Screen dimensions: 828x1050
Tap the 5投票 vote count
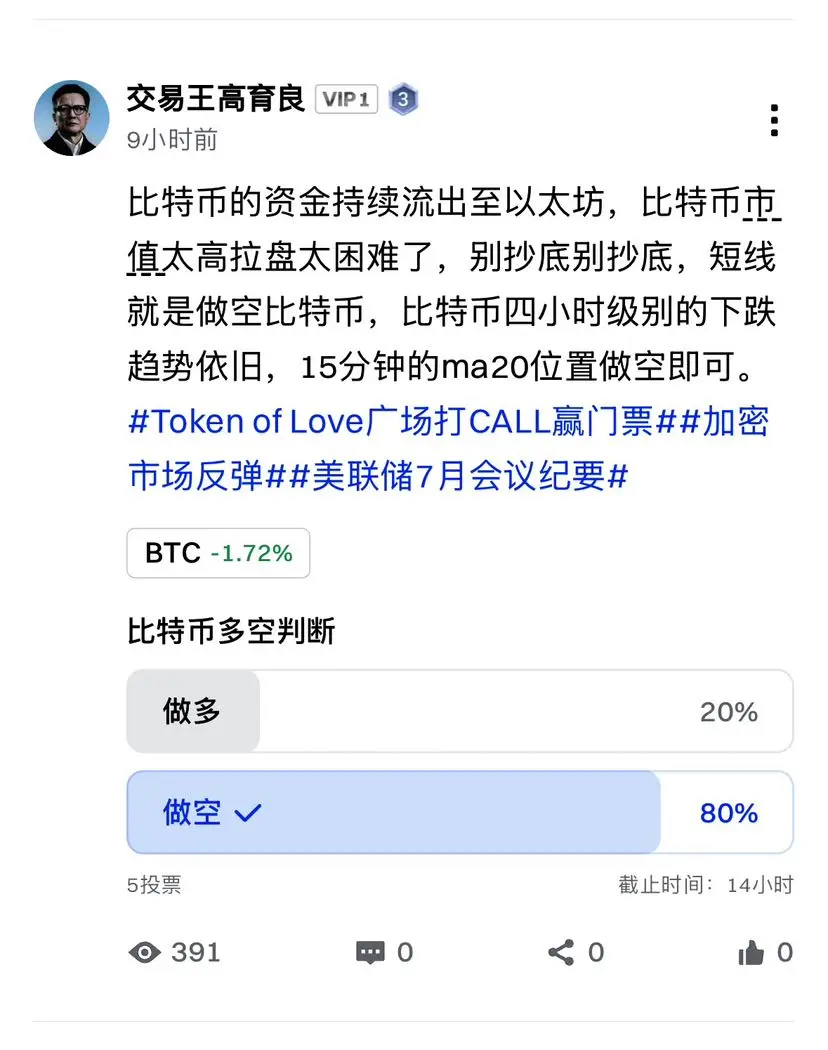(x=154, y=885)
